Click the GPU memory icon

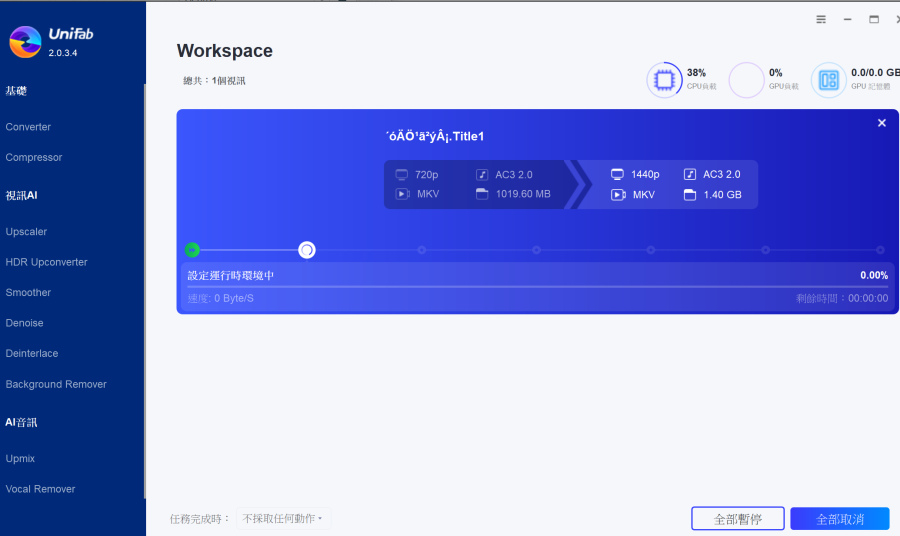pyautogui.click(x=828, y=80)
